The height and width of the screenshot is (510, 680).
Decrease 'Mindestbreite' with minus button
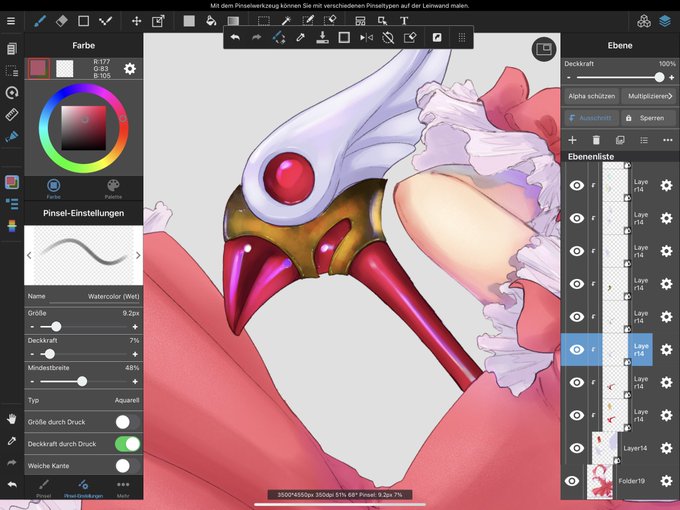(32, 382)
